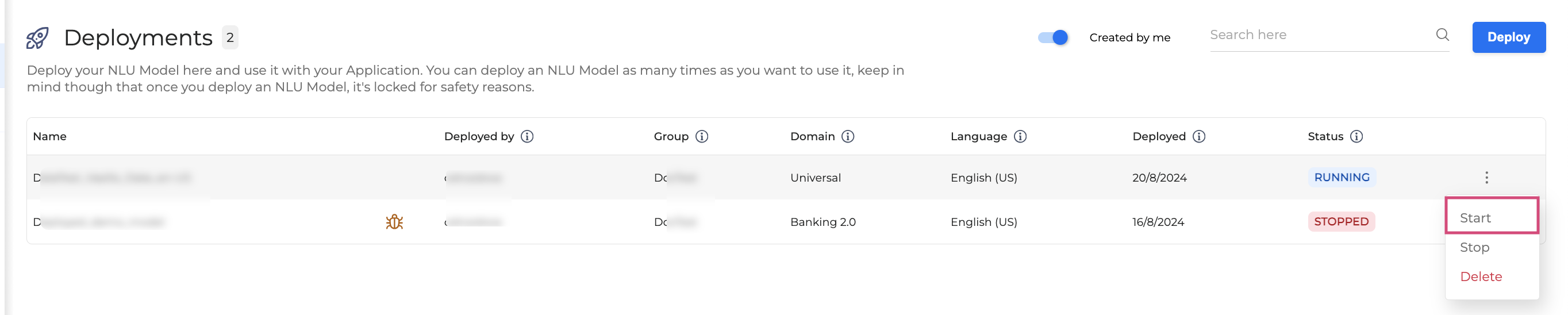Open the three-dot menu on running deployment
Viewport: 1568px width, 315px height.
(x=1486, y=177)
